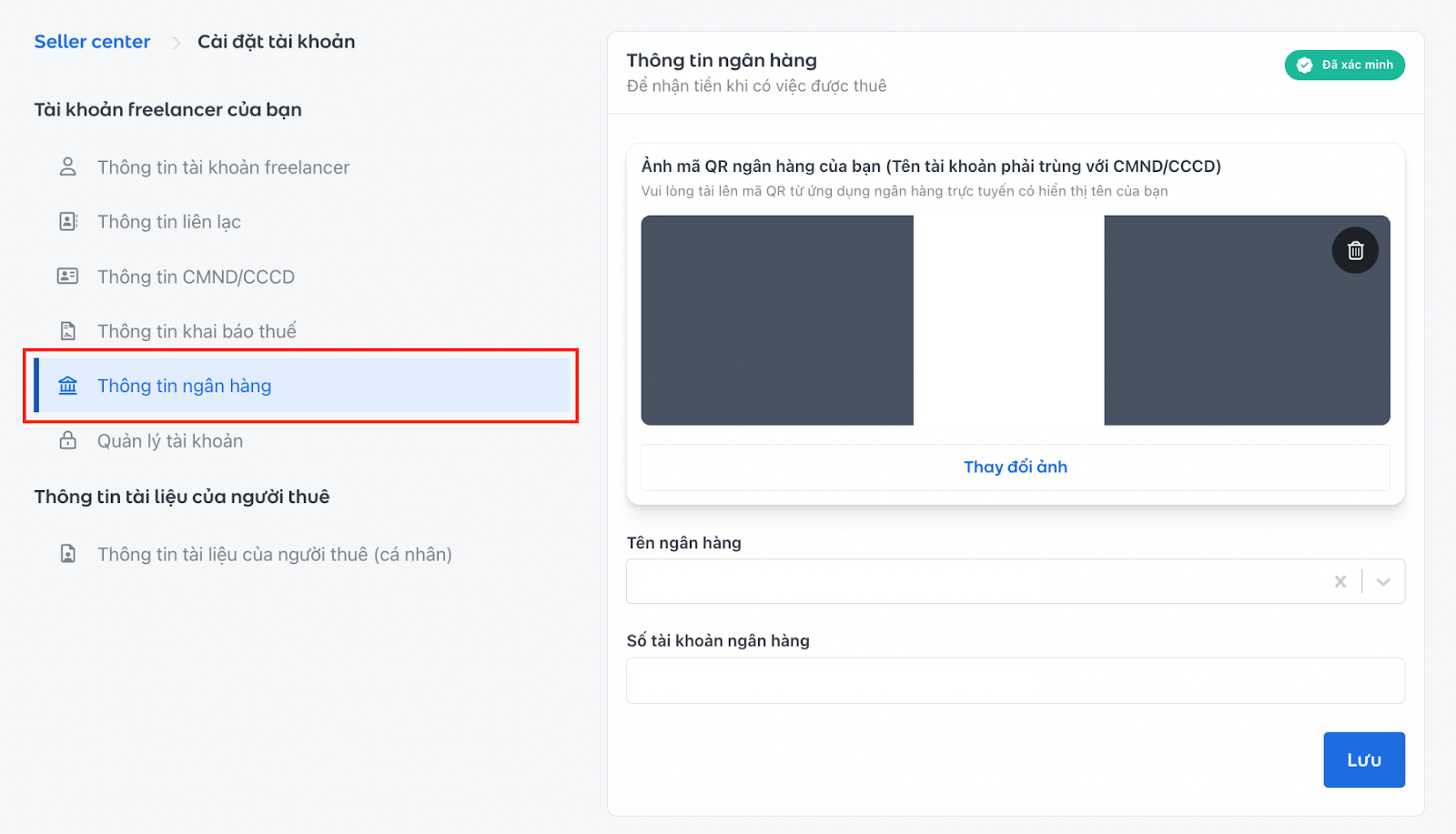Screen dimensions: 1456x834
Task: Click the ID card icon for Thông tin CMND/CCCD
Action: (67, 276)
